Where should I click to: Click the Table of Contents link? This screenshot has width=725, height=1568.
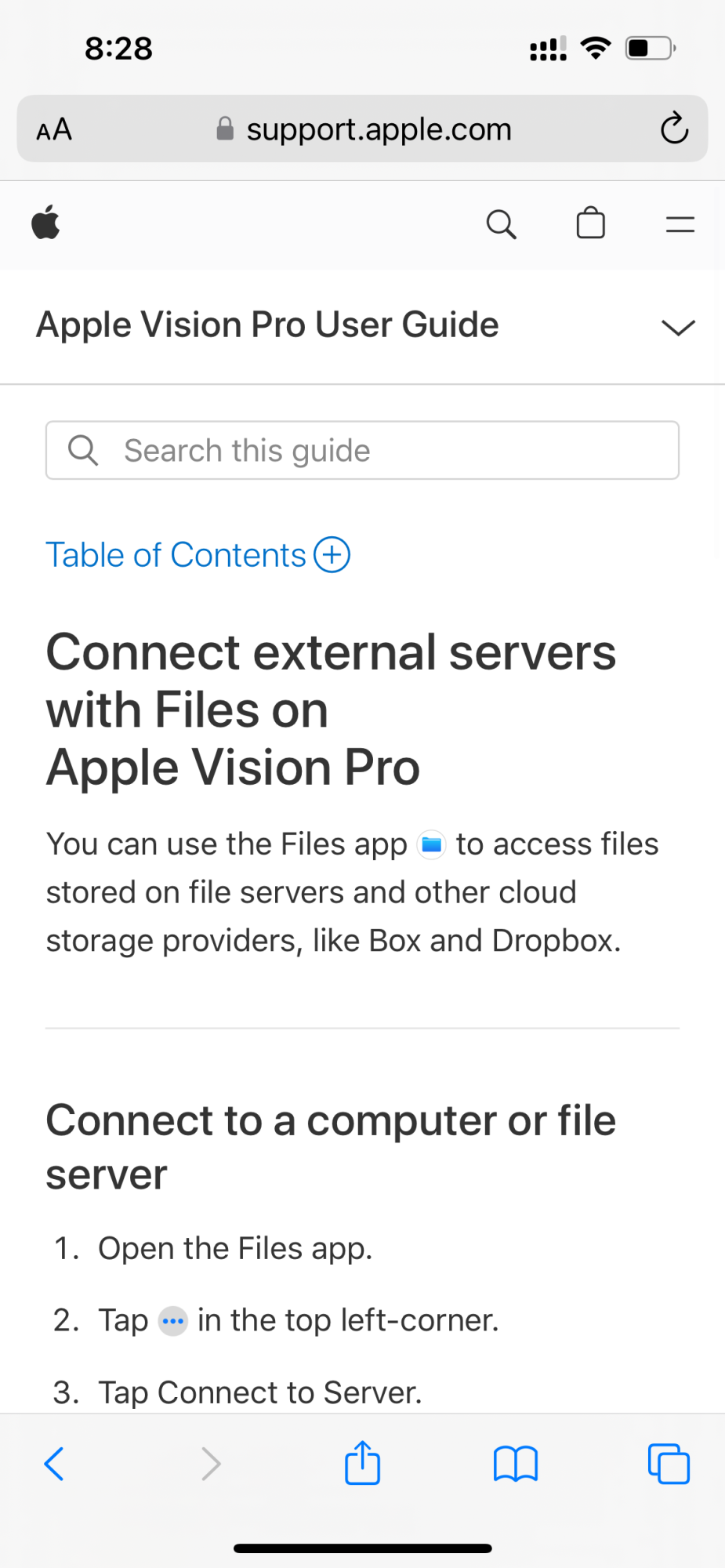tap(176, 555)
